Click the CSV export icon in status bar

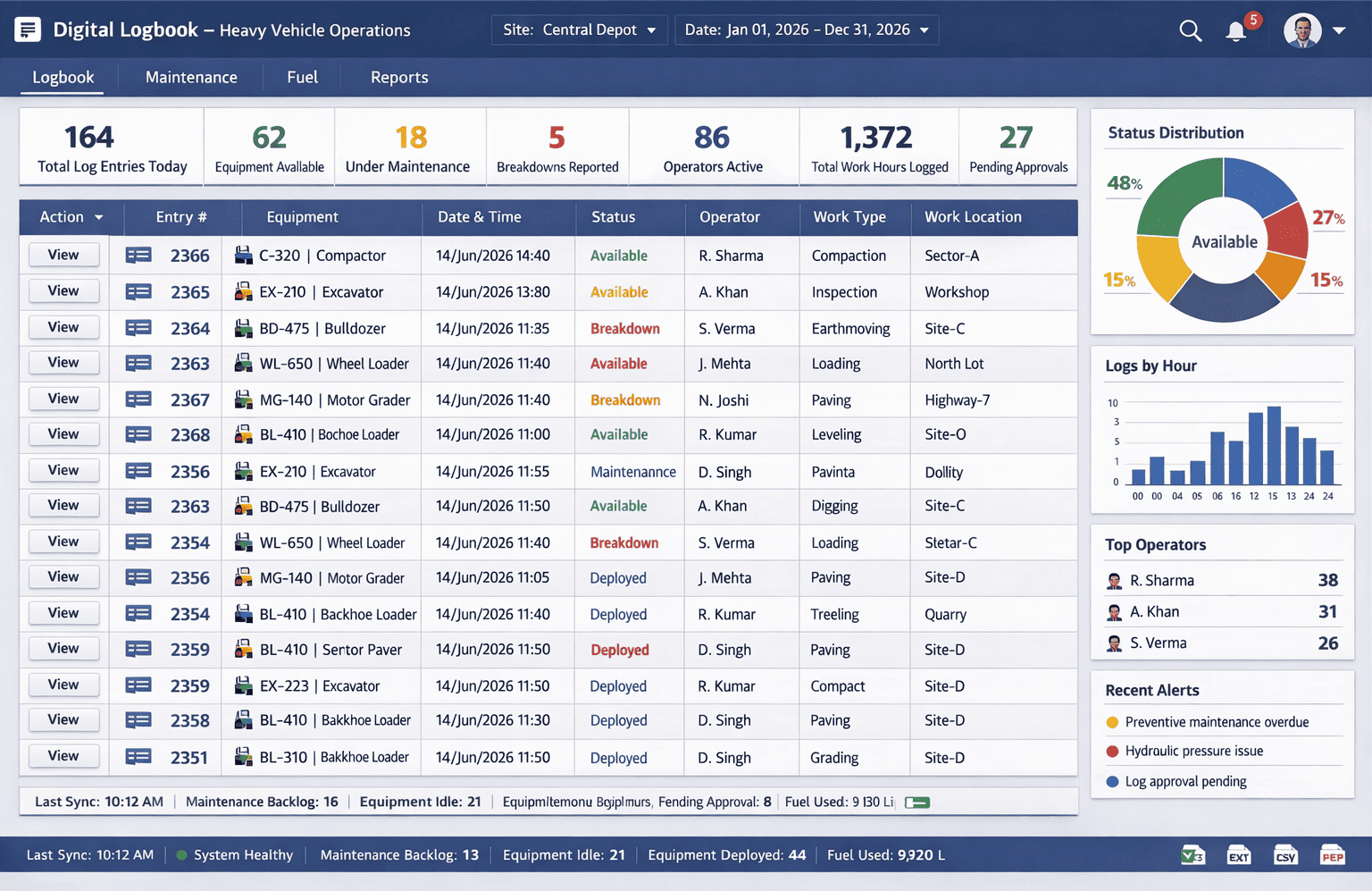(x=1285, y=854)
